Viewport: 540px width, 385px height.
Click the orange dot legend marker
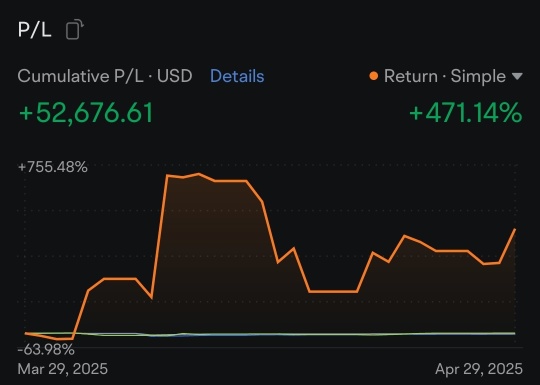pyautogui.click(x=373, y=76)
